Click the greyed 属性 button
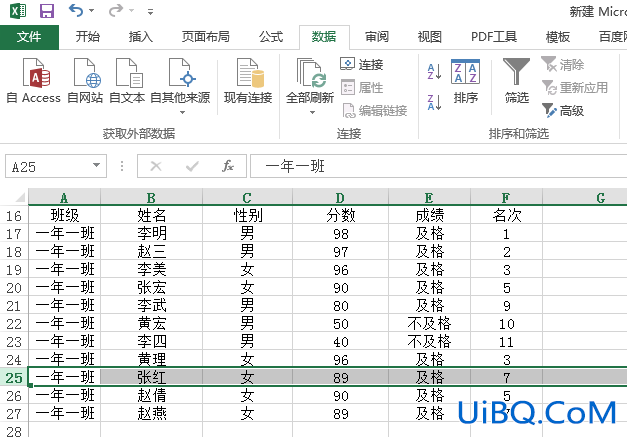Screen dimensions: 627x437 click(x=362, y=88)
